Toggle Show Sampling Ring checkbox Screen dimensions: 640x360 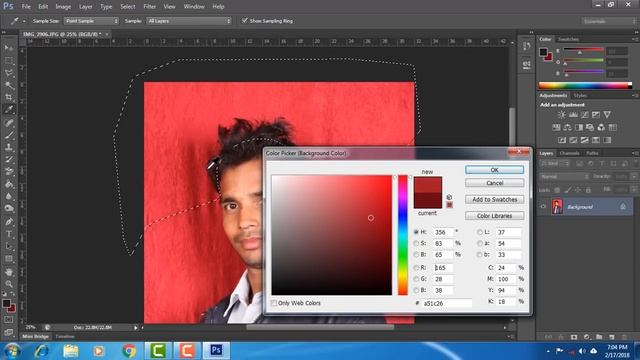[x=244, y=20]
